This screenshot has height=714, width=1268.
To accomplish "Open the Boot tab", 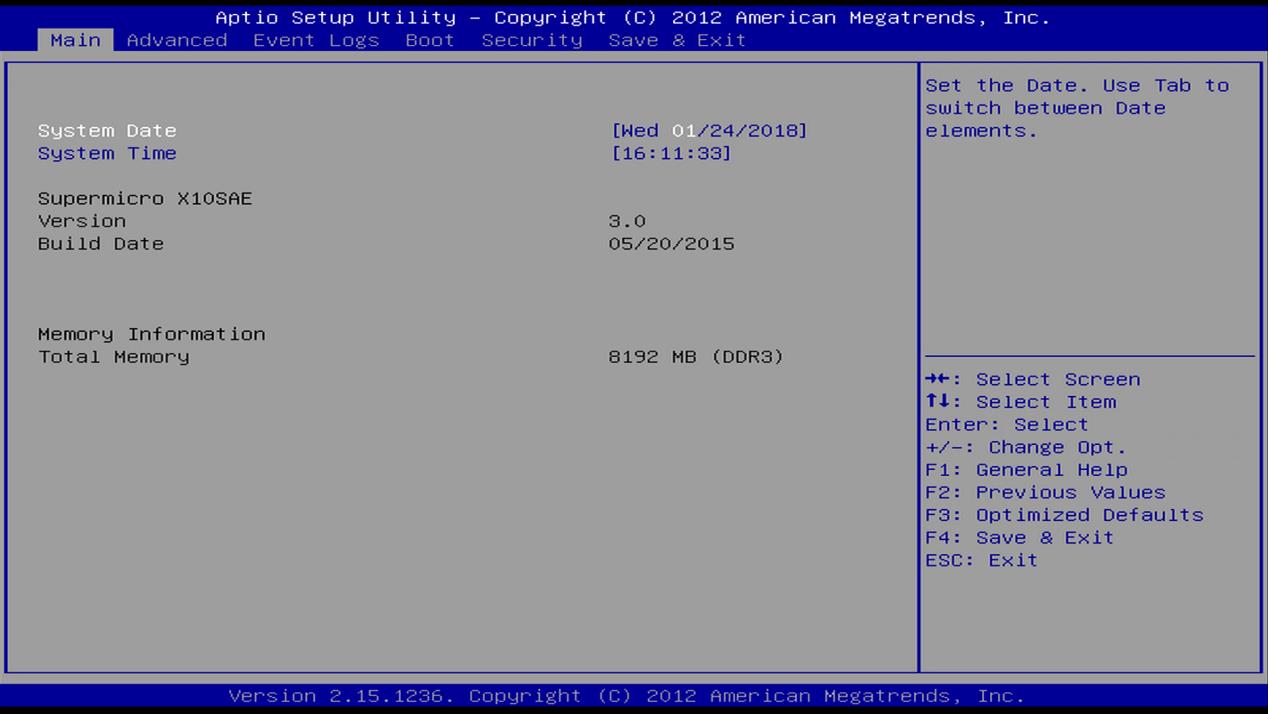I will tap(430, 40).
